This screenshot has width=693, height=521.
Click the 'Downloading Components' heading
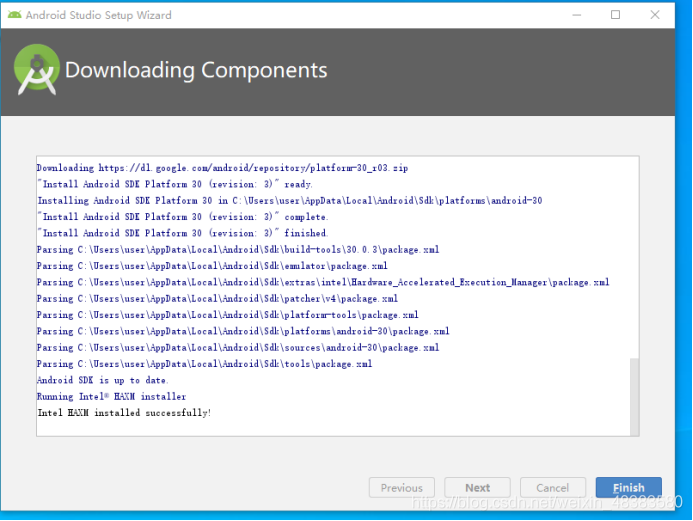pos(196,70)
